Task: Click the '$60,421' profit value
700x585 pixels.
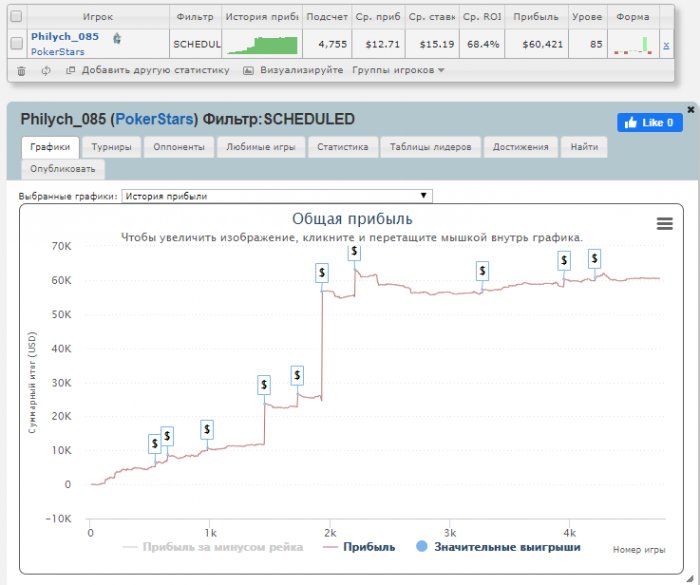Action: pos(542,44)
